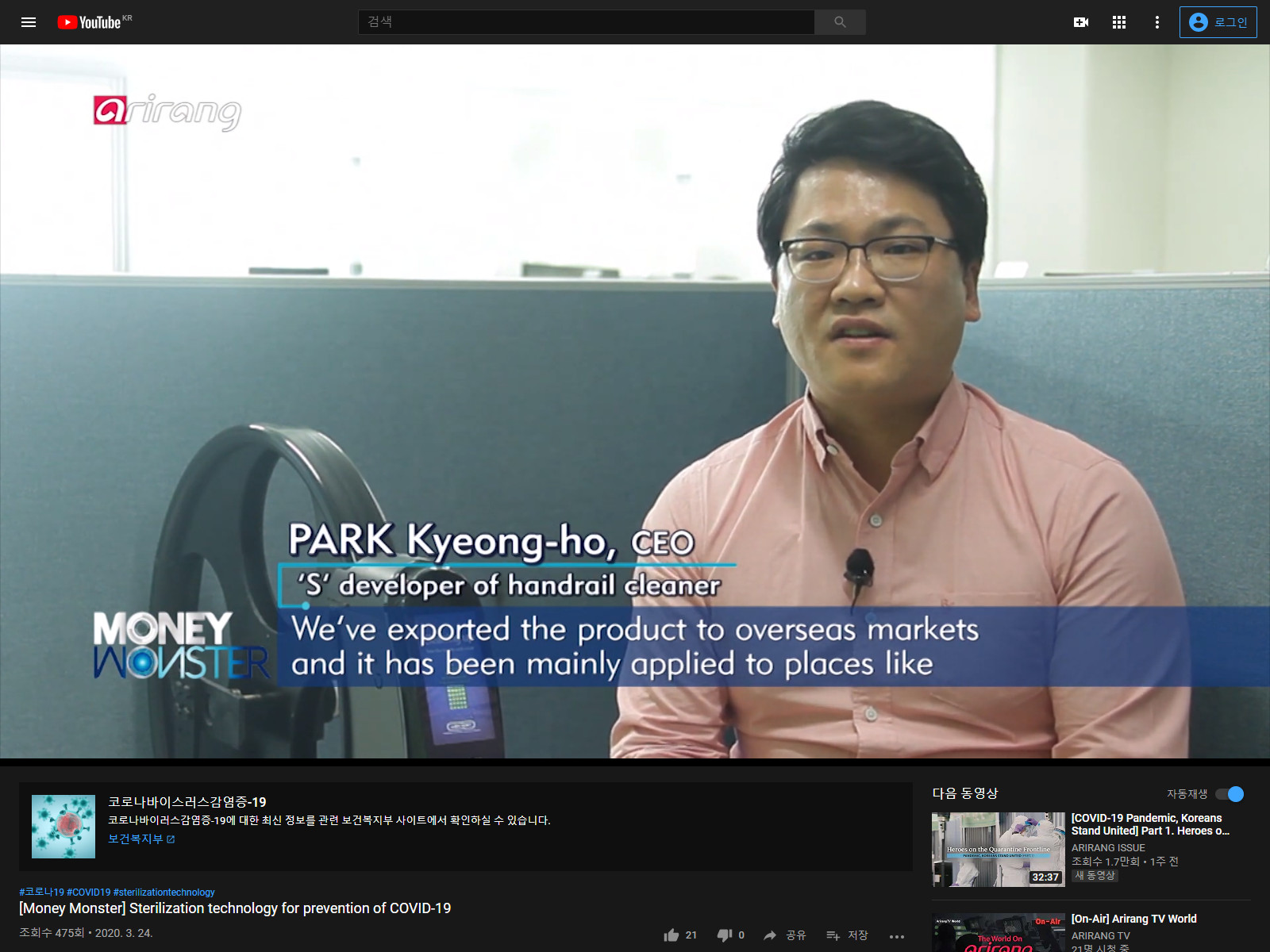Pause the playing Money Monster video

coord(635,401)
